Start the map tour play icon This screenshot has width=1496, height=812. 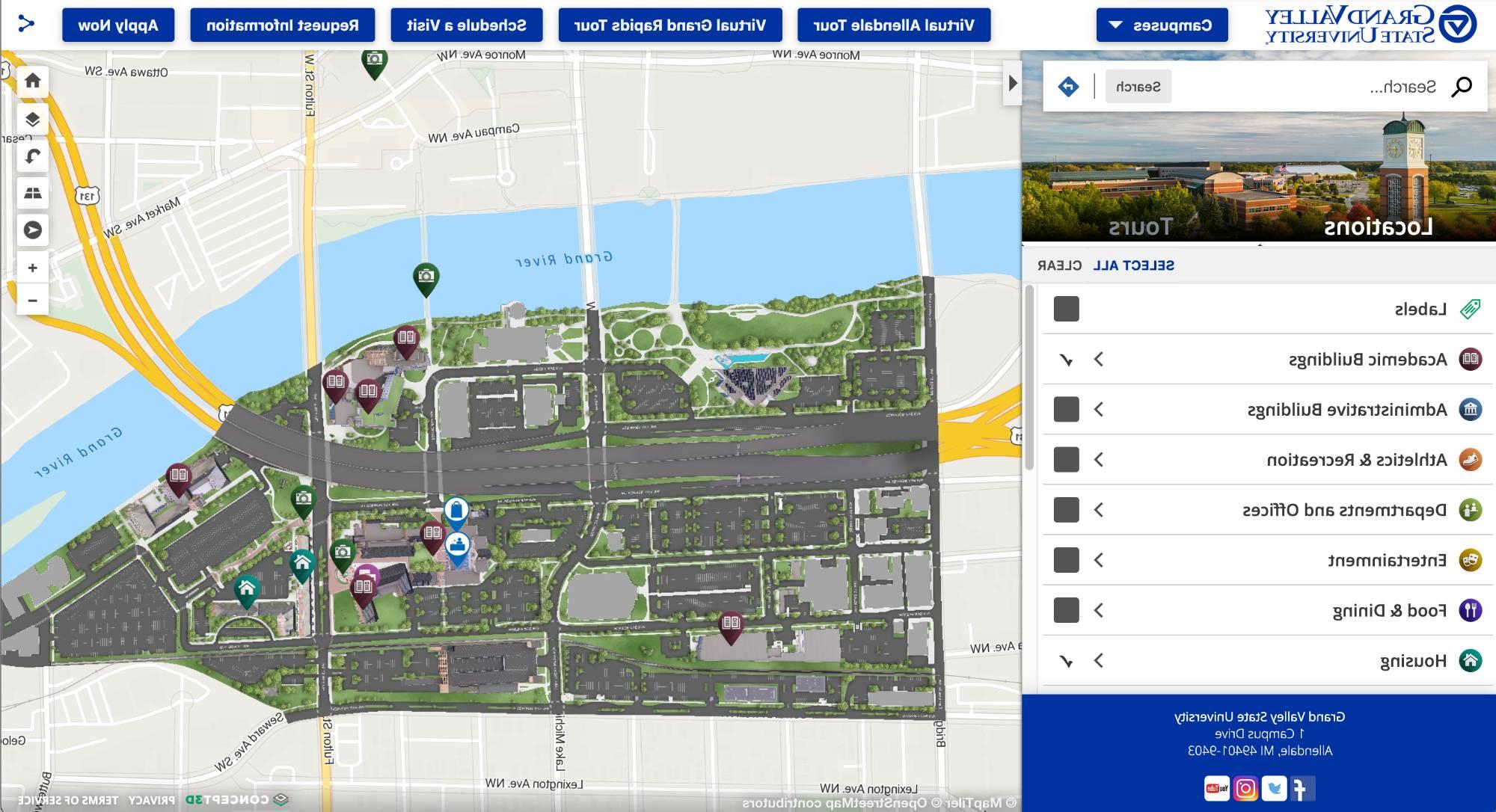32,230
